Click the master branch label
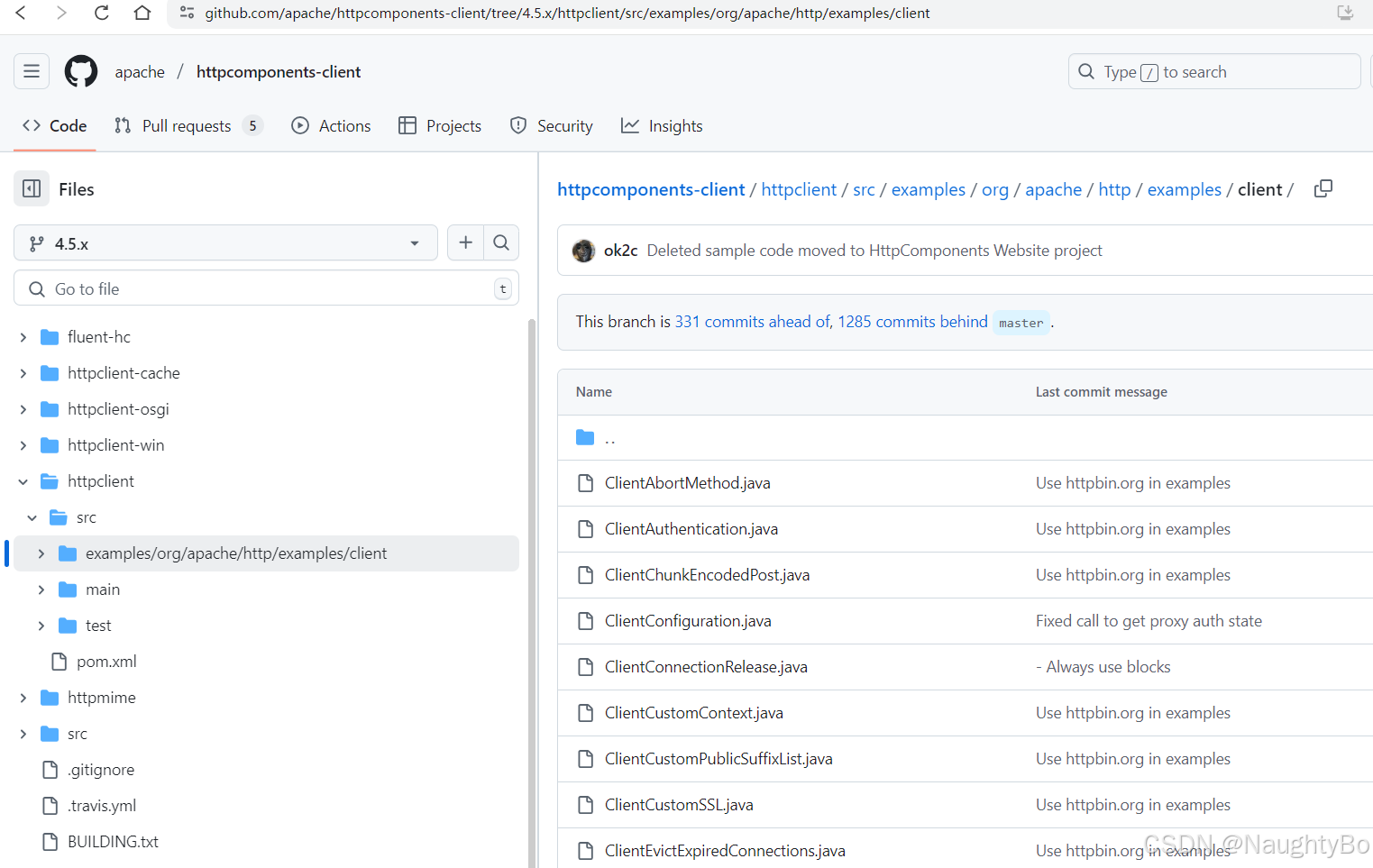1373x868 pixels. [1021, 323]
